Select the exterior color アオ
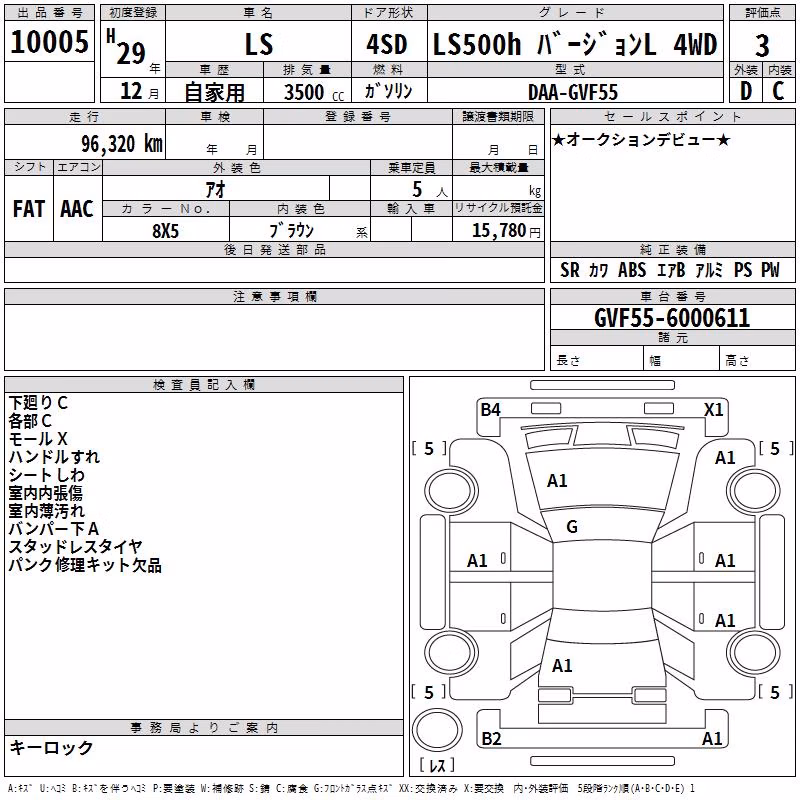The height and width of the screenshot is (800, 800). tap(215, 189)
